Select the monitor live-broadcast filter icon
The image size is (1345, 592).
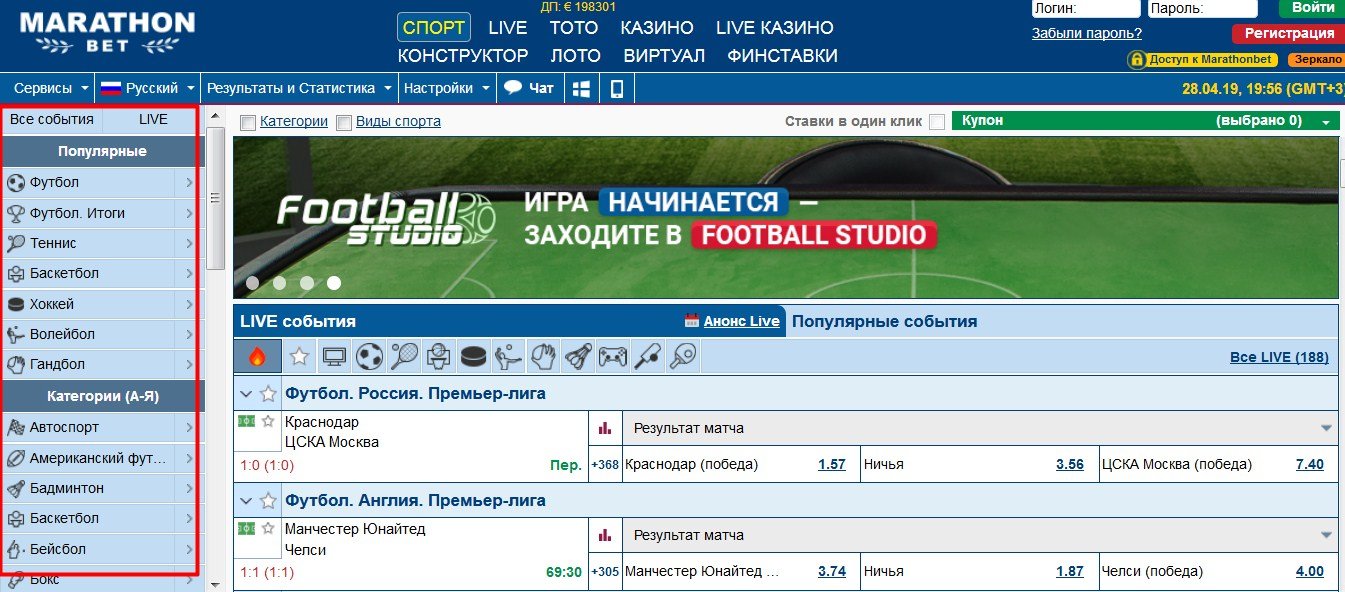(x=334, y=356)
